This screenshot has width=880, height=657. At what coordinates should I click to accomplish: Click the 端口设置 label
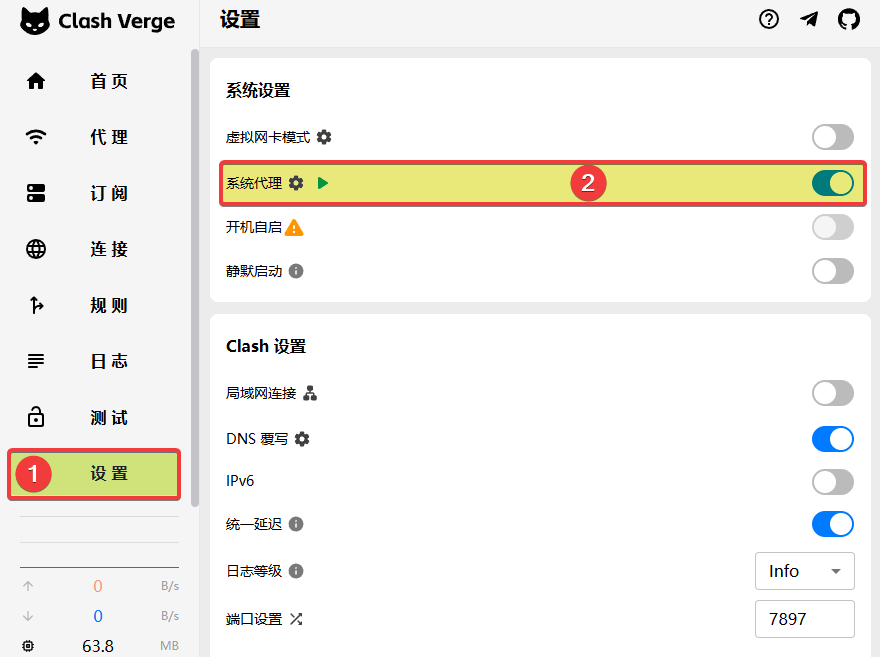(254, 619)
